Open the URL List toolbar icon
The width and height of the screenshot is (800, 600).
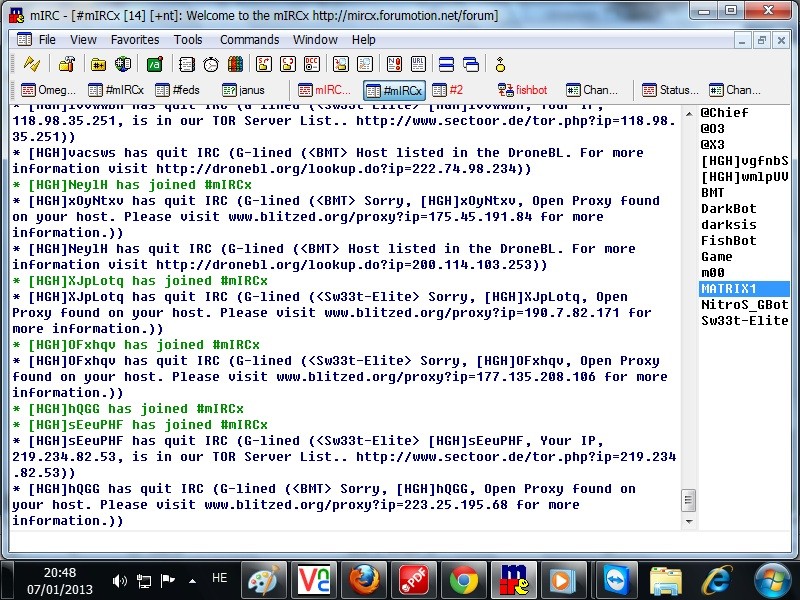click(418, 64)
